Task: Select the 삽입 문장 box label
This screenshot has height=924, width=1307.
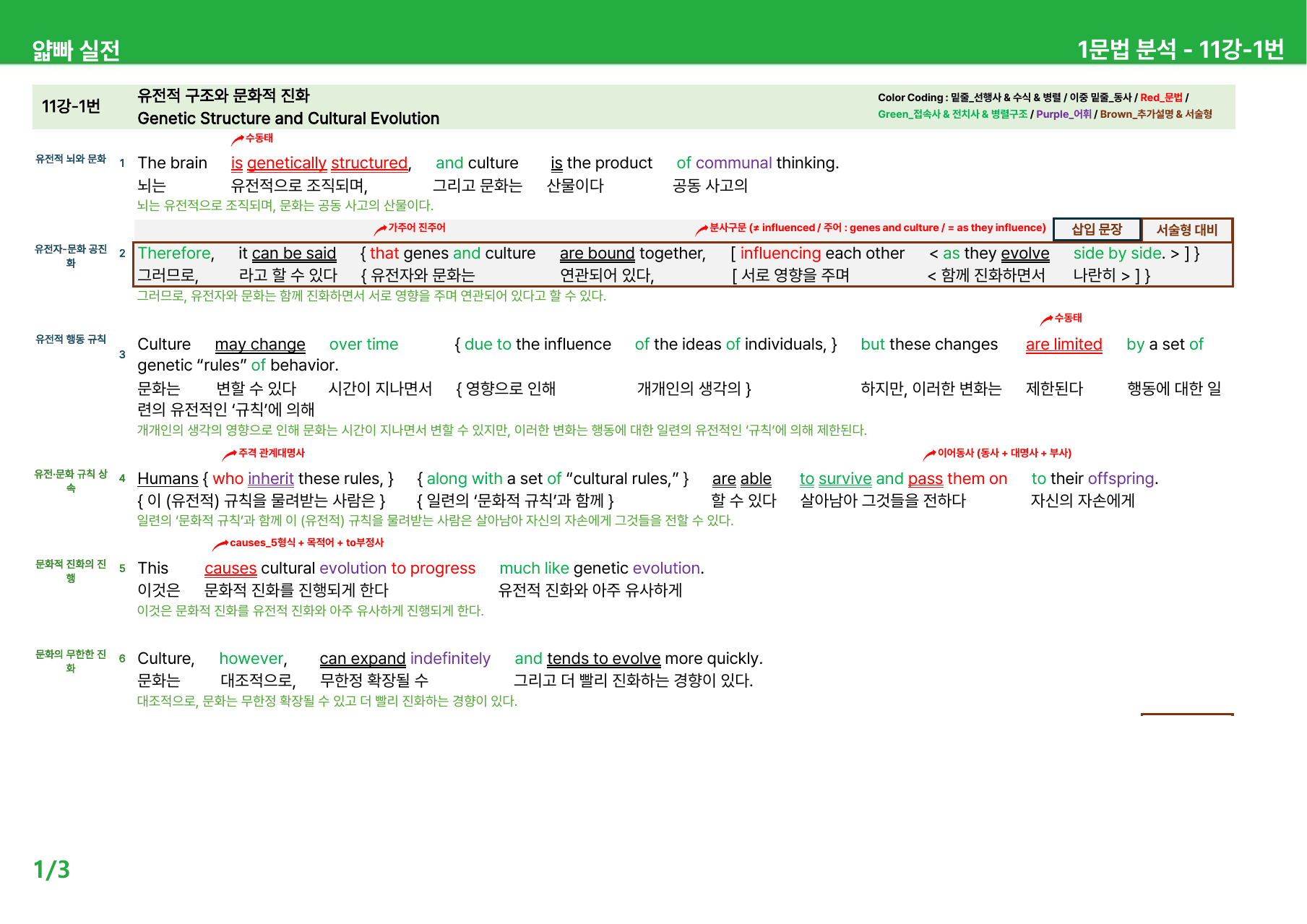Action: point(1097,230)
